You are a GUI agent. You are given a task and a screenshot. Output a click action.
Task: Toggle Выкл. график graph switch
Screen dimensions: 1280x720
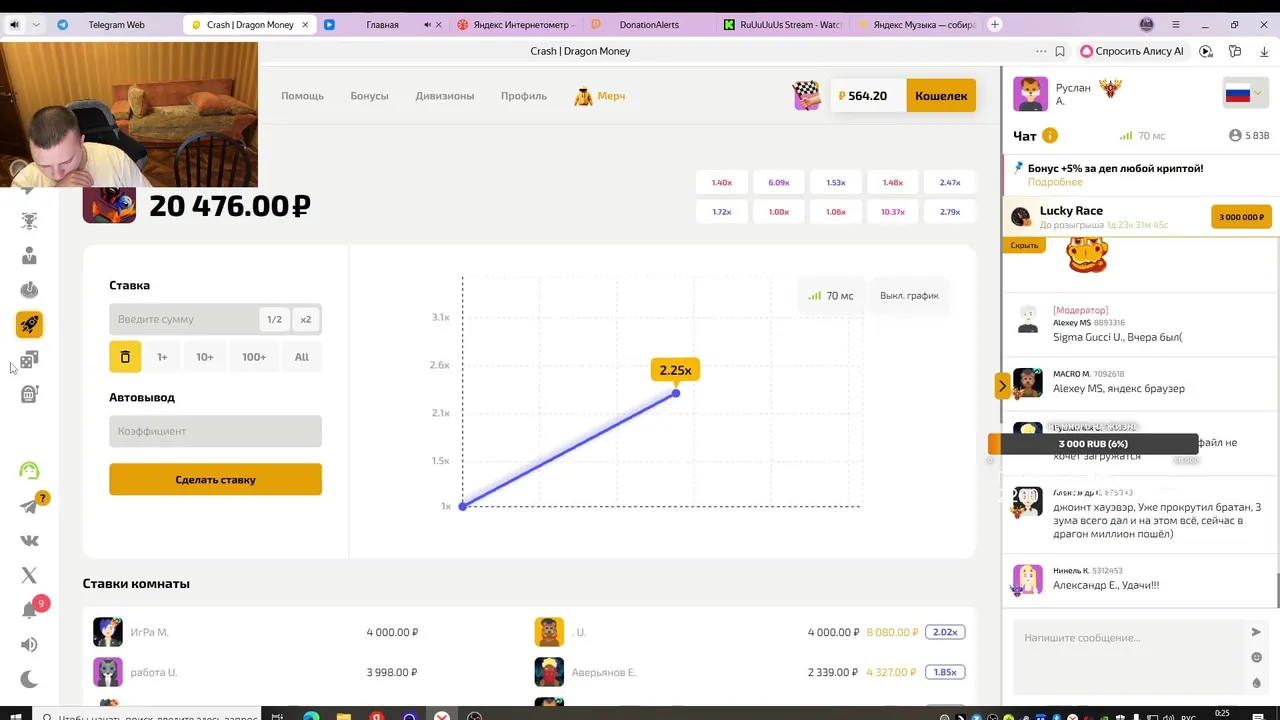[x=909, y=296]
